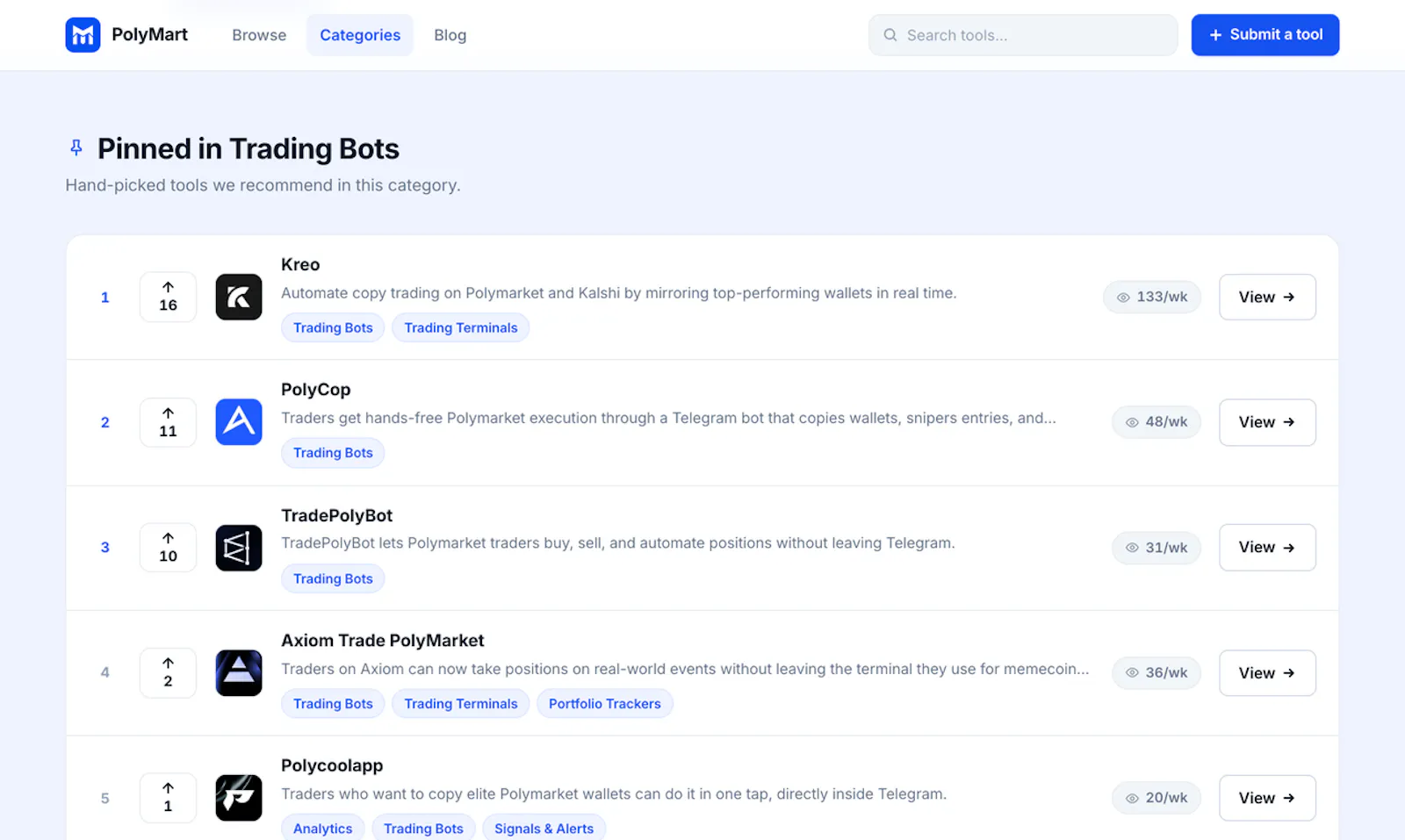This screenshot has width=1405, height=840.
Task: Click the search magnifier icon
Action: click(890, 35)
